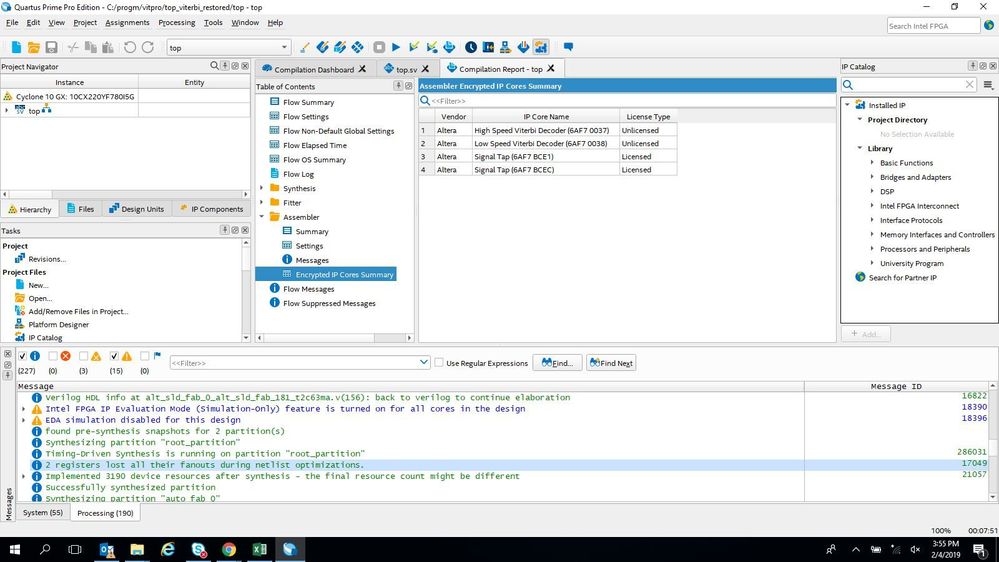Enable the Use Regular Expressions checkbox
This screenshot has height=562, width=999.
tap(439, 363)
